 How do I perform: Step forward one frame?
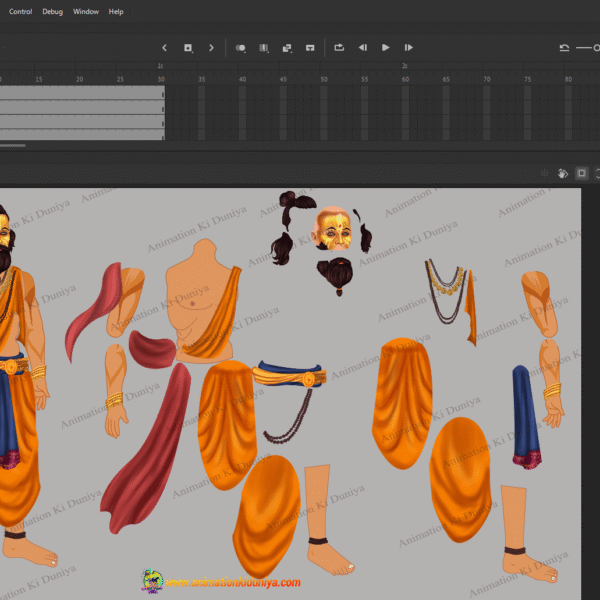(x=409, y=47)
